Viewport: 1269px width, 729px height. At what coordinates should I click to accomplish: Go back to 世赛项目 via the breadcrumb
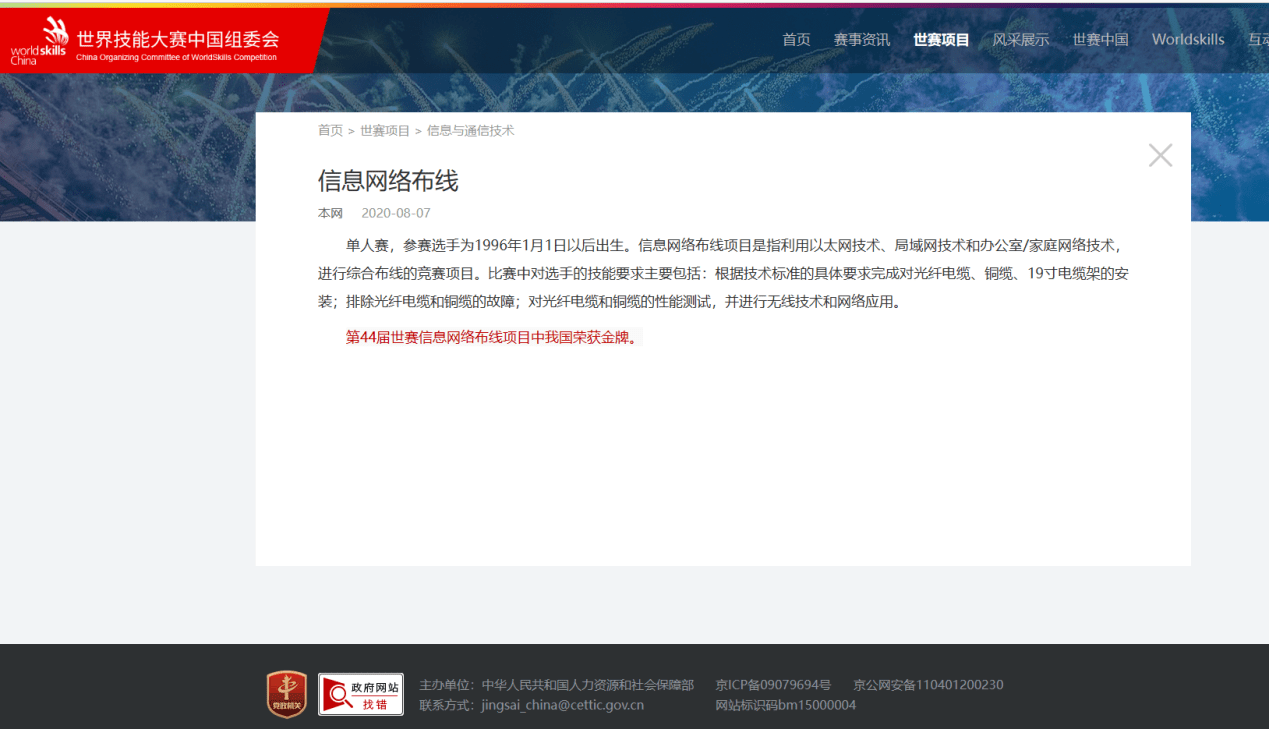click(x=385, y=131)
